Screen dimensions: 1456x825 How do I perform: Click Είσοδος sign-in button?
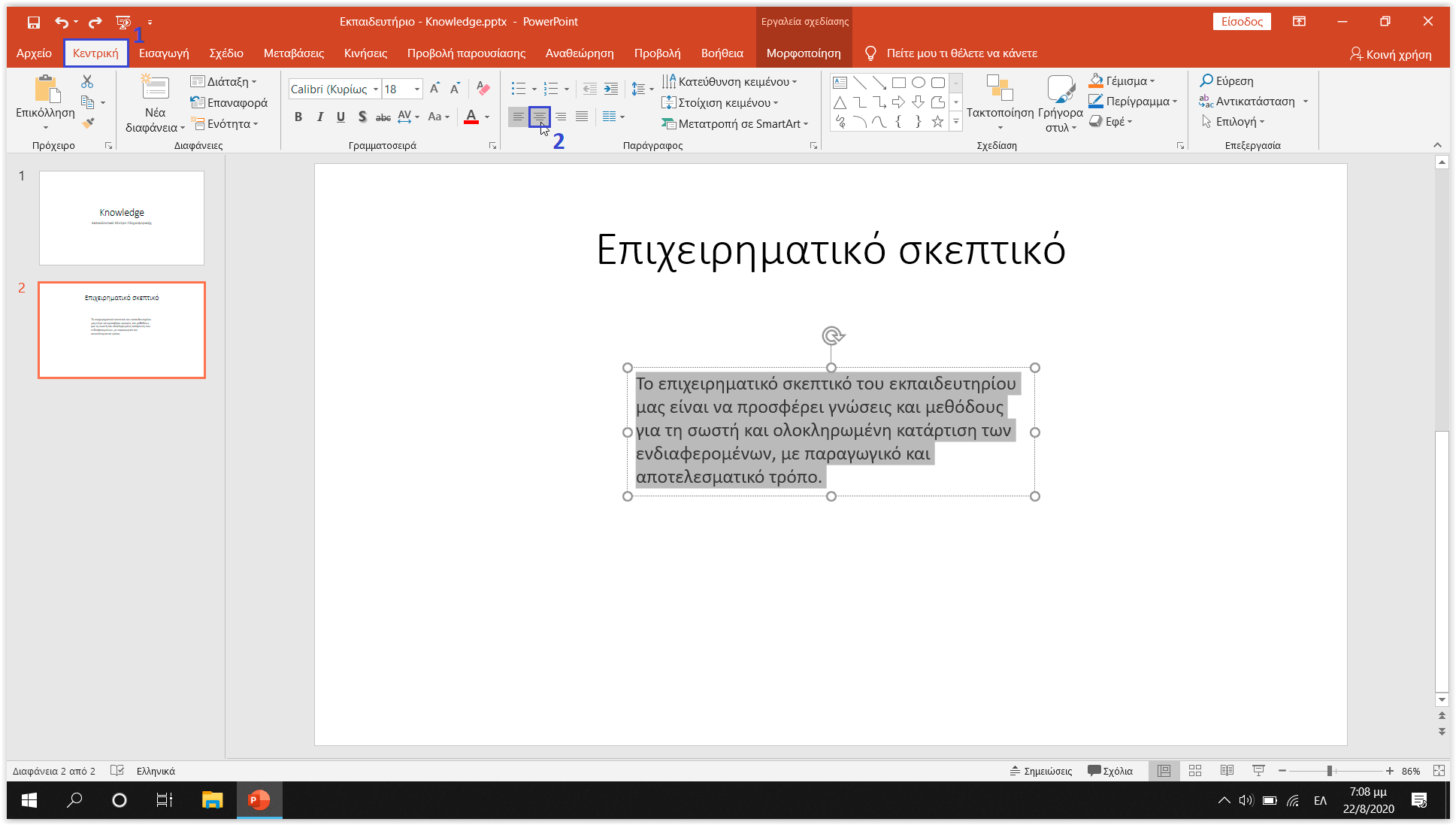click(x=1242, y=22)
